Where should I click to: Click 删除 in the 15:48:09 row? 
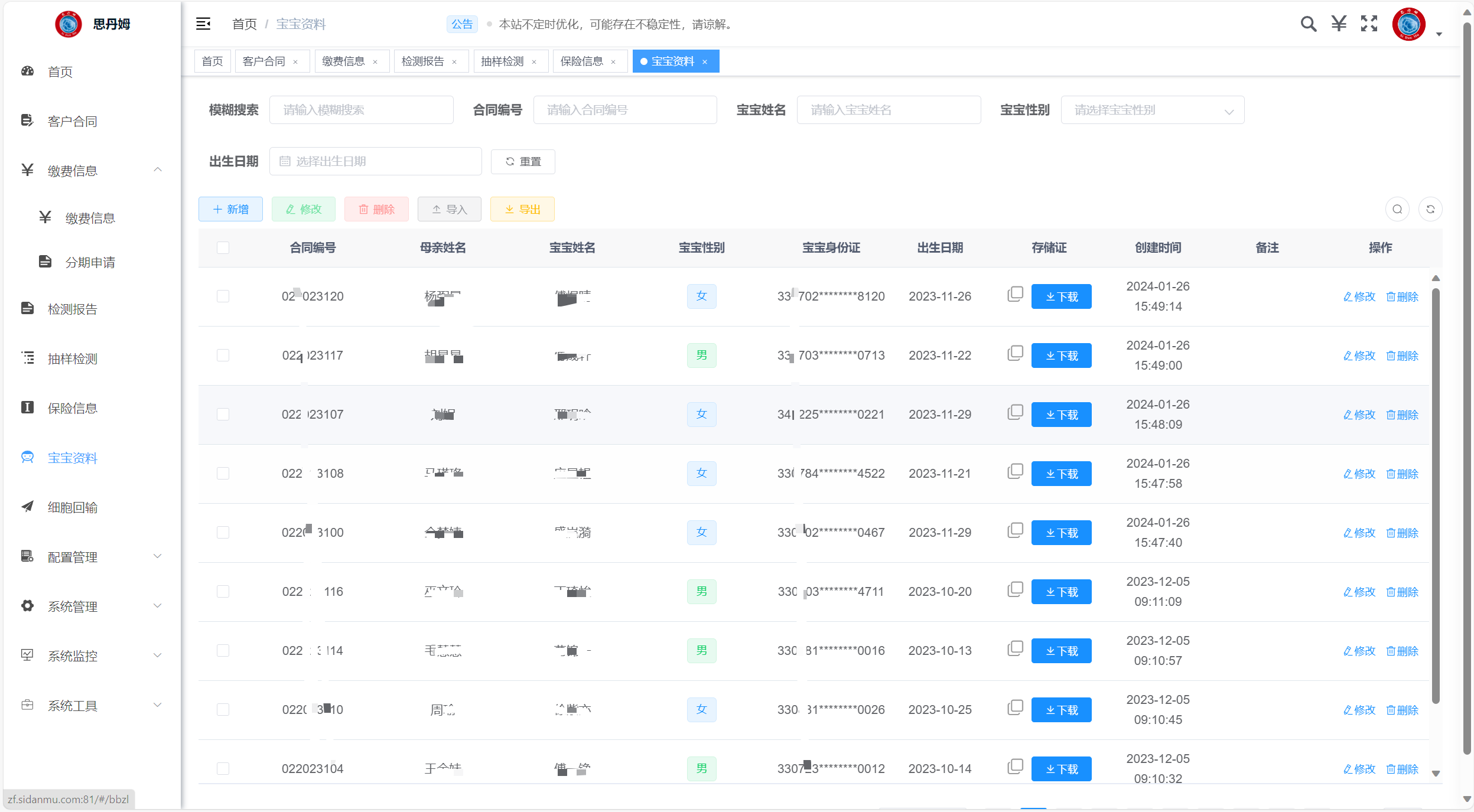pos(1403,415)
